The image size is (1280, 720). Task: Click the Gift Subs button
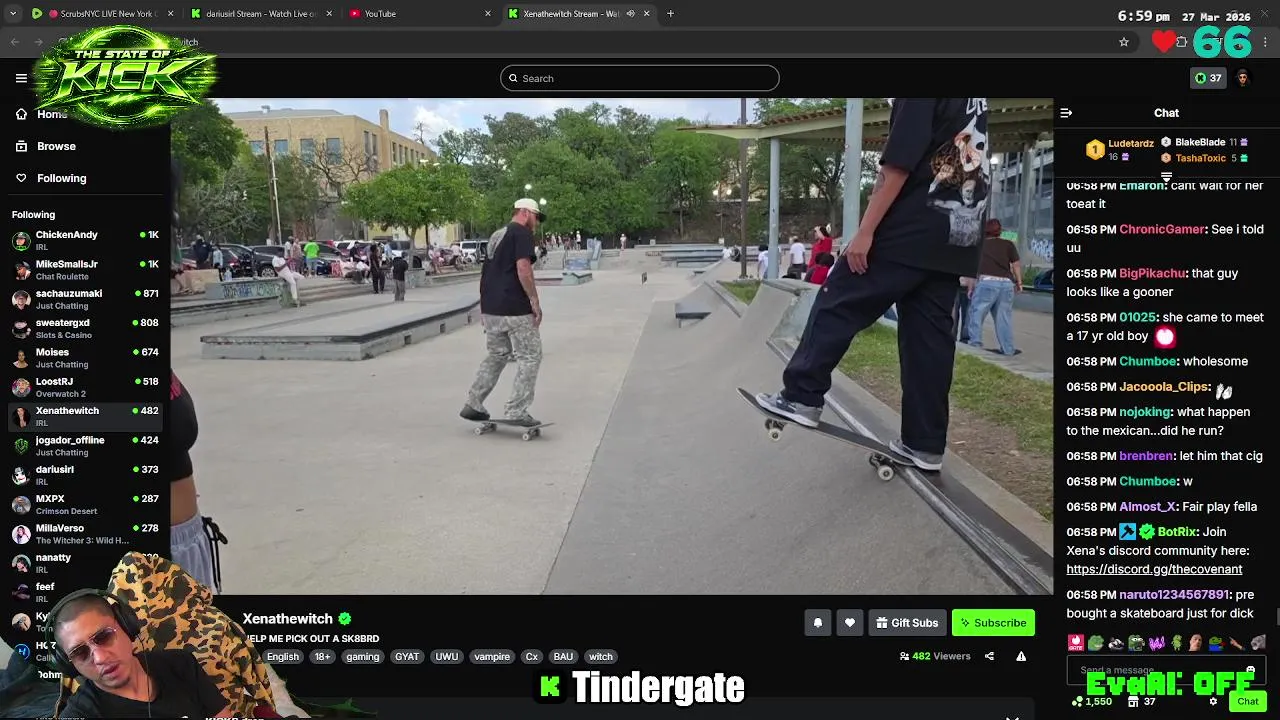click(907, 623)
